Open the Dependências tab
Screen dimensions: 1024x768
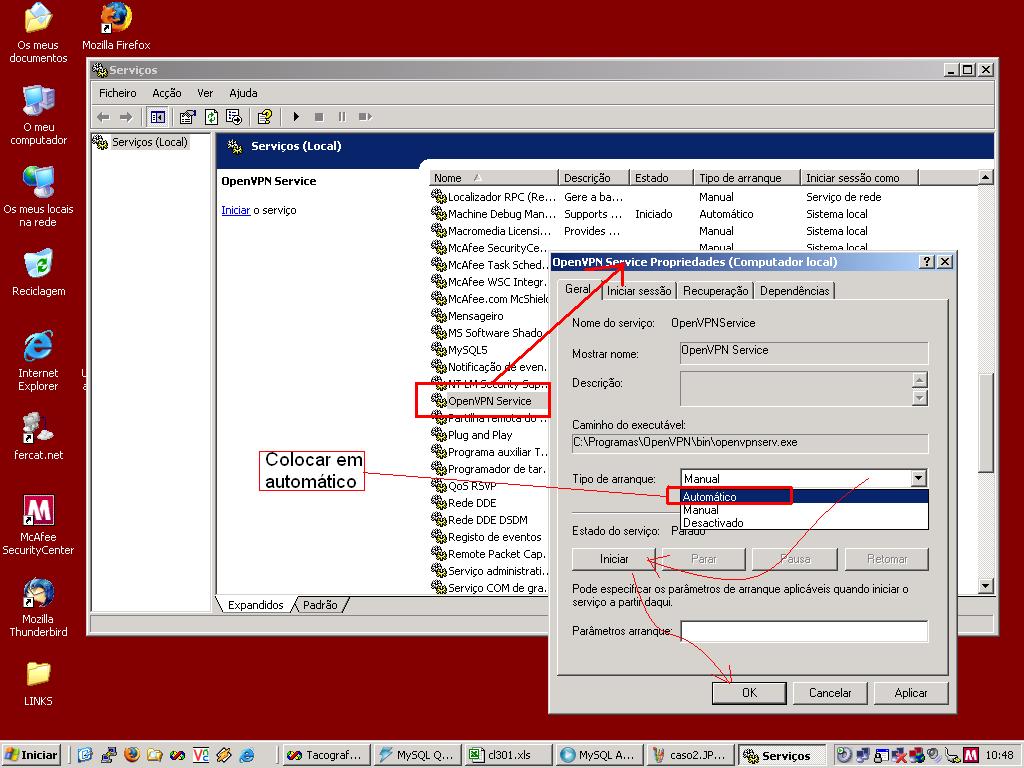click(x=794, y=291)
